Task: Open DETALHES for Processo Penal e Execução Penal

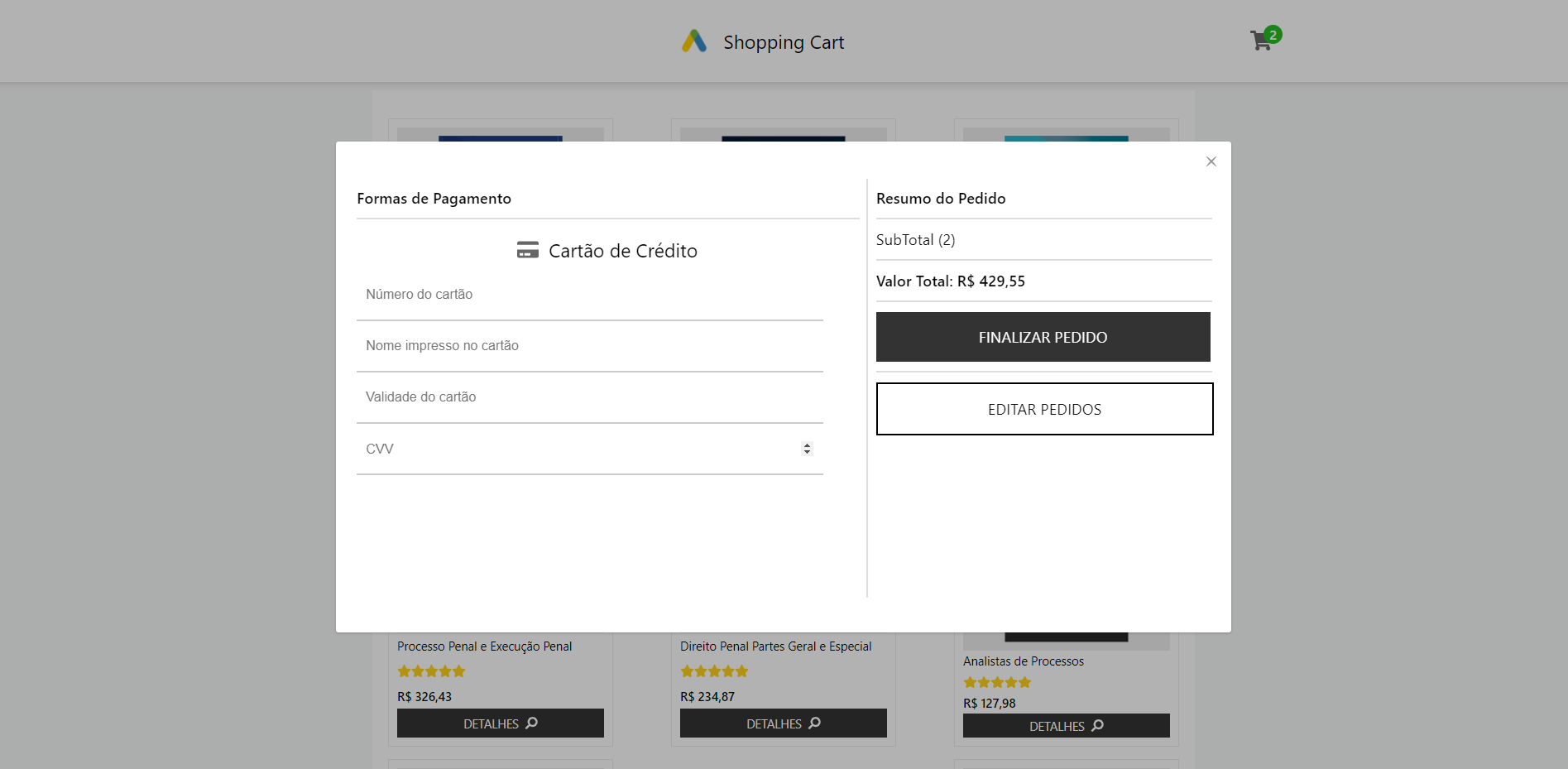Action: tap(501, 723)
